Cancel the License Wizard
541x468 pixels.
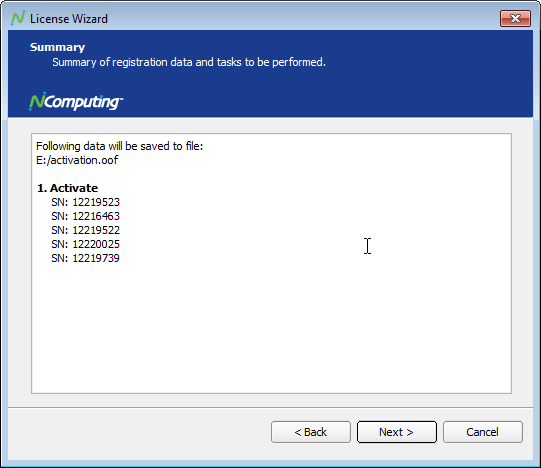pos(483,432)
